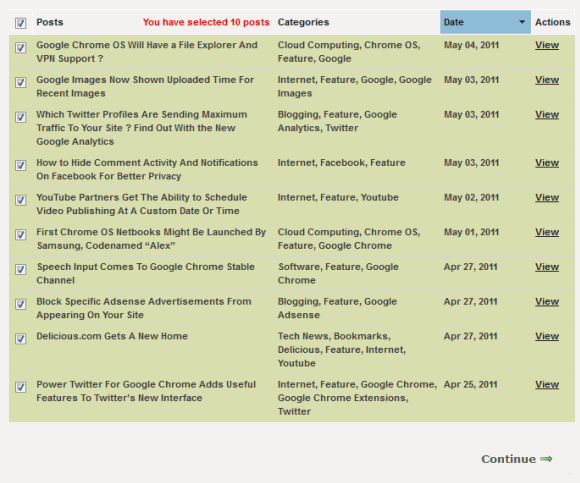The image size is (580, 483).
Task: Click title 'Power Twitter For Google Chrome Adds Useful'
Action: [146, 391]
